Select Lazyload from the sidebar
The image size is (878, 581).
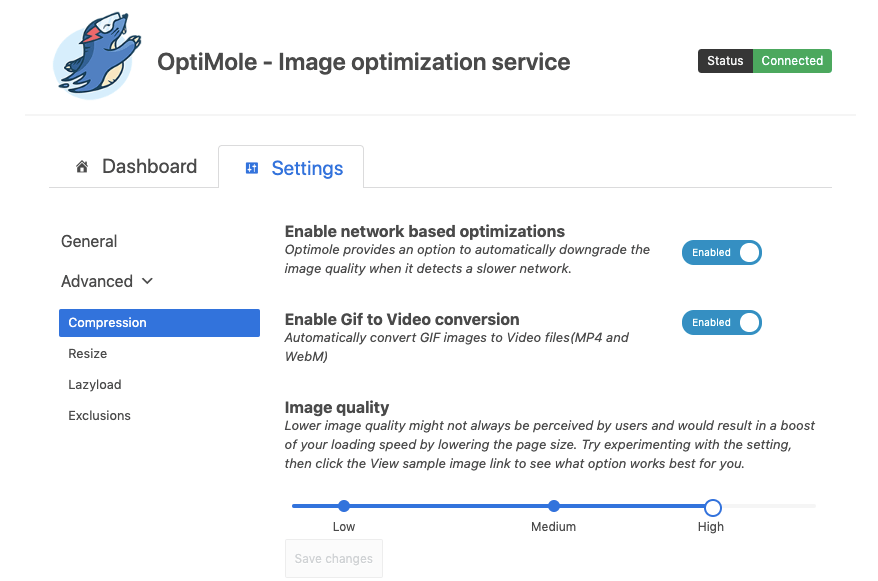coord(94,384)
